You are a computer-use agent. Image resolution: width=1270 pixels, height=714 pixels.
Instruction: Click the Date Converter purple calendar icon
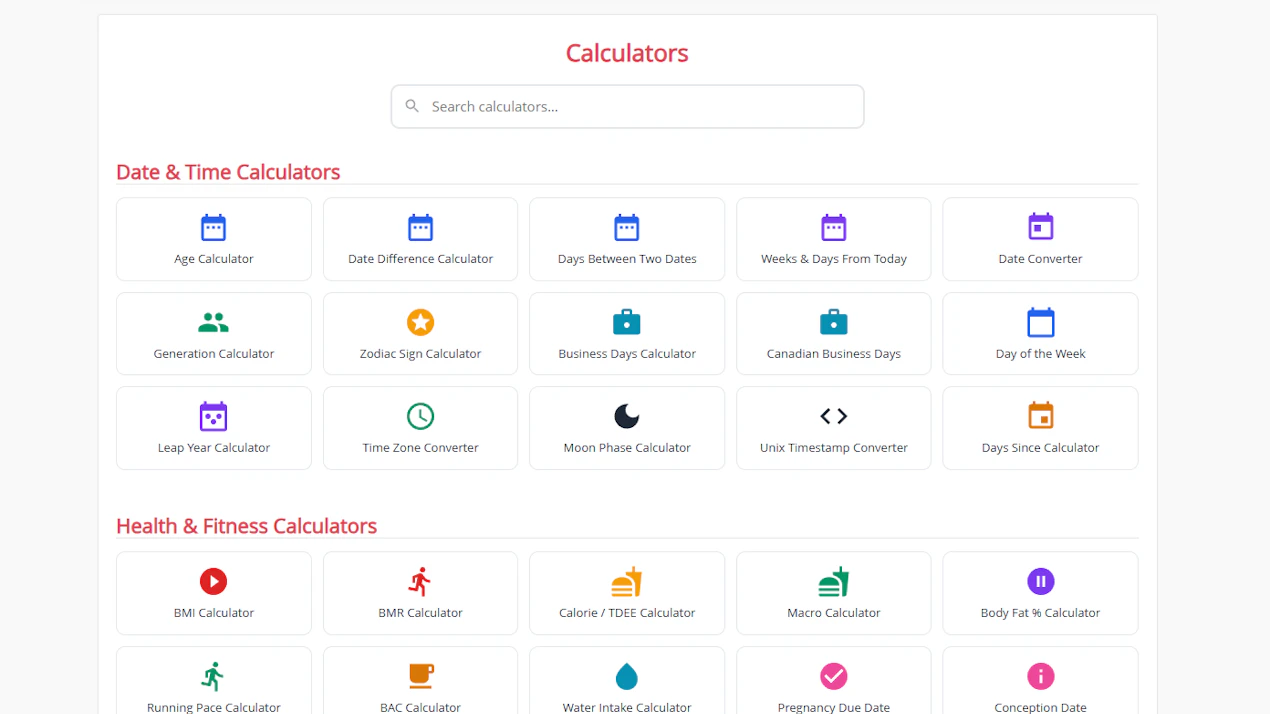point(1041,226)
